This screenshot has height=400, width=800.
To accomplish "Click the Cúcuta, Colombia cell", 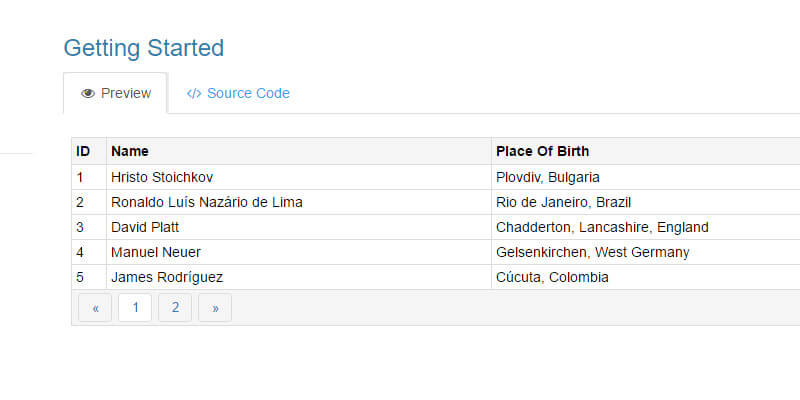I will [552, 277].
